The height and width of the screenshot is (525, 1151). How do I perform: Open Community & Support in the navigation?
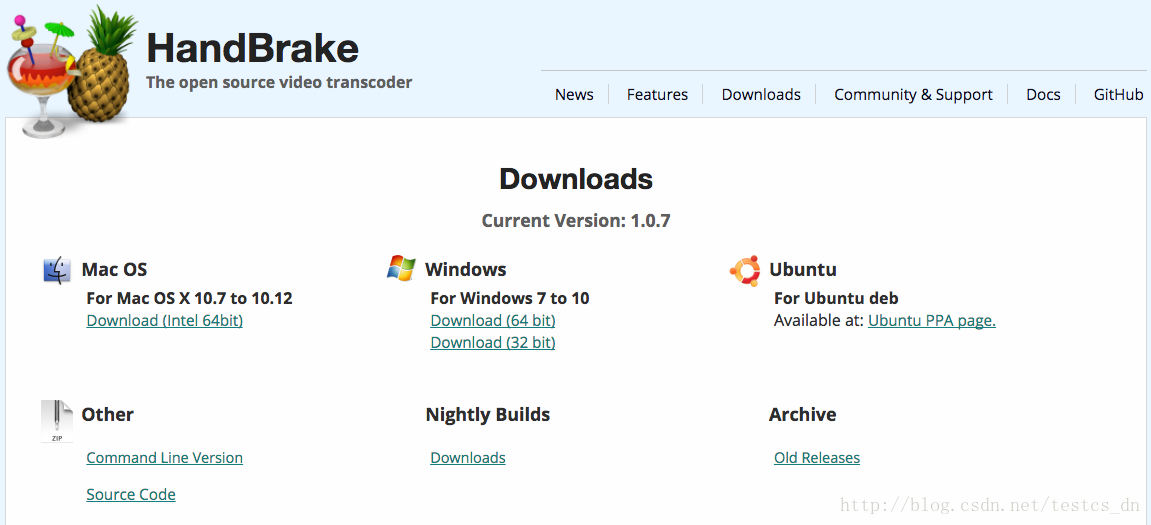[x=913, y=95]
